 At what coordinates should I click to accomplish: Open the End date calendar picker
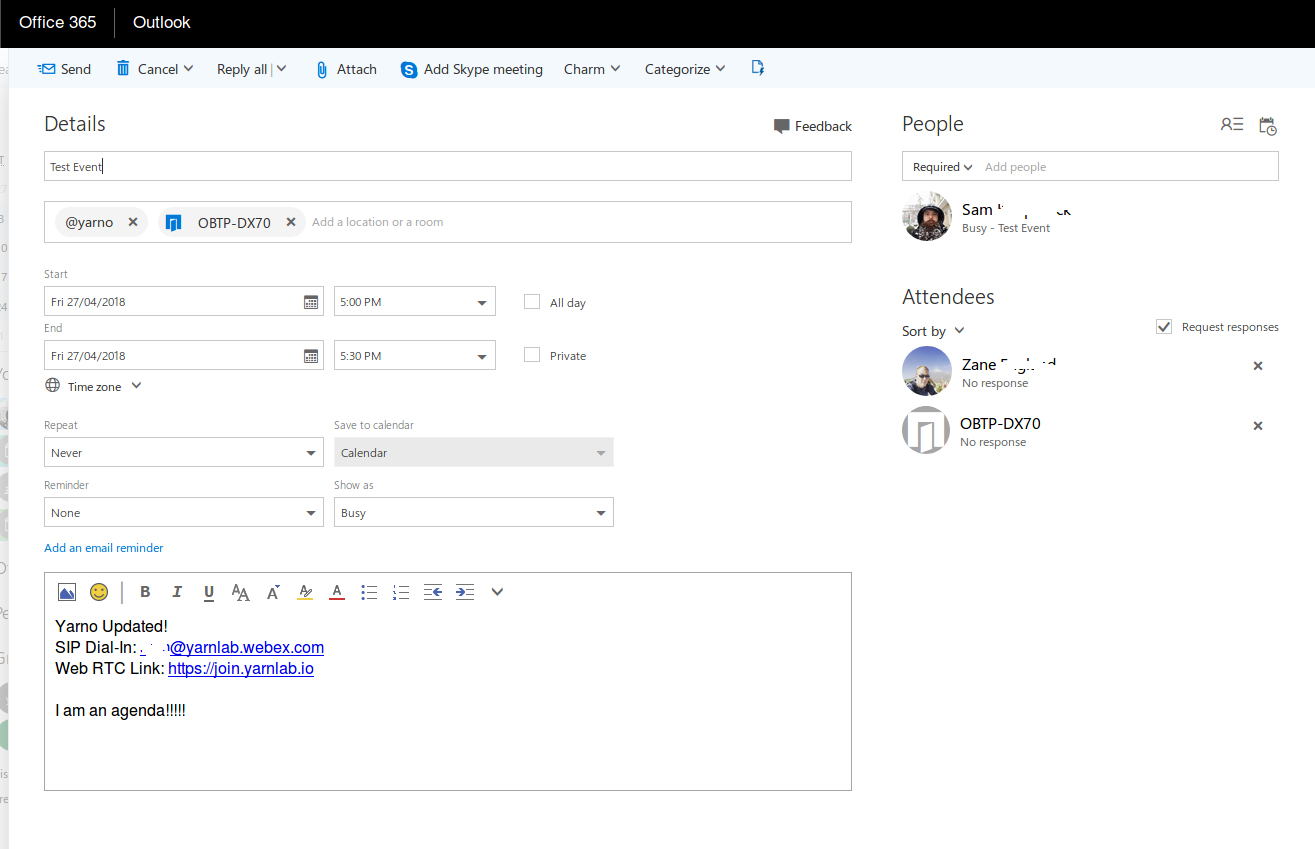(310, 356)
